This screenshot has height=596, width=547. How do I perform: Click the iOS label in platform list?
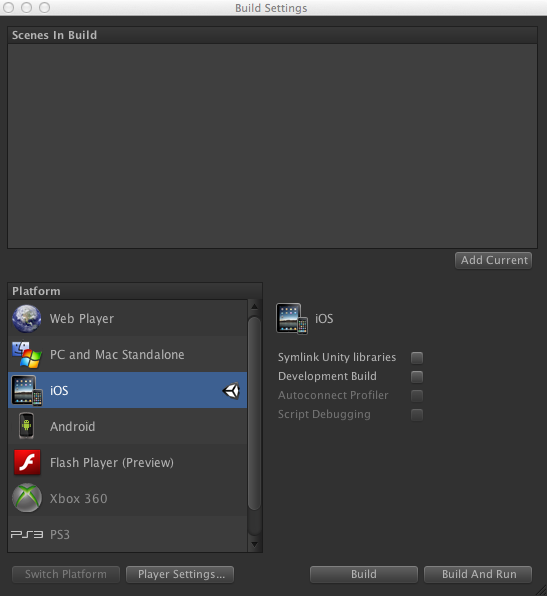59,390
